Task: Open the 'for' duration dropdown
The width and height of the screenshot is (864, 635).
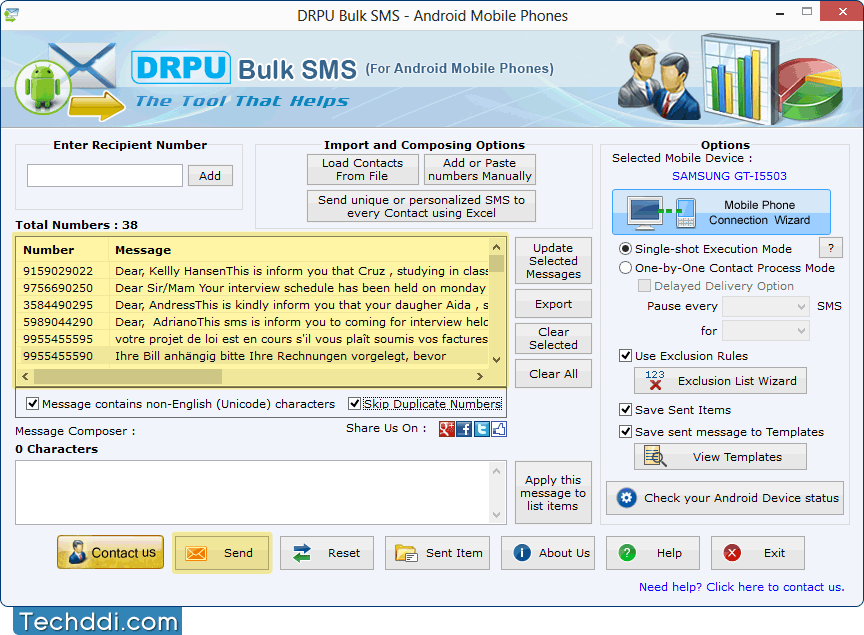Action: tap(766, 331)
